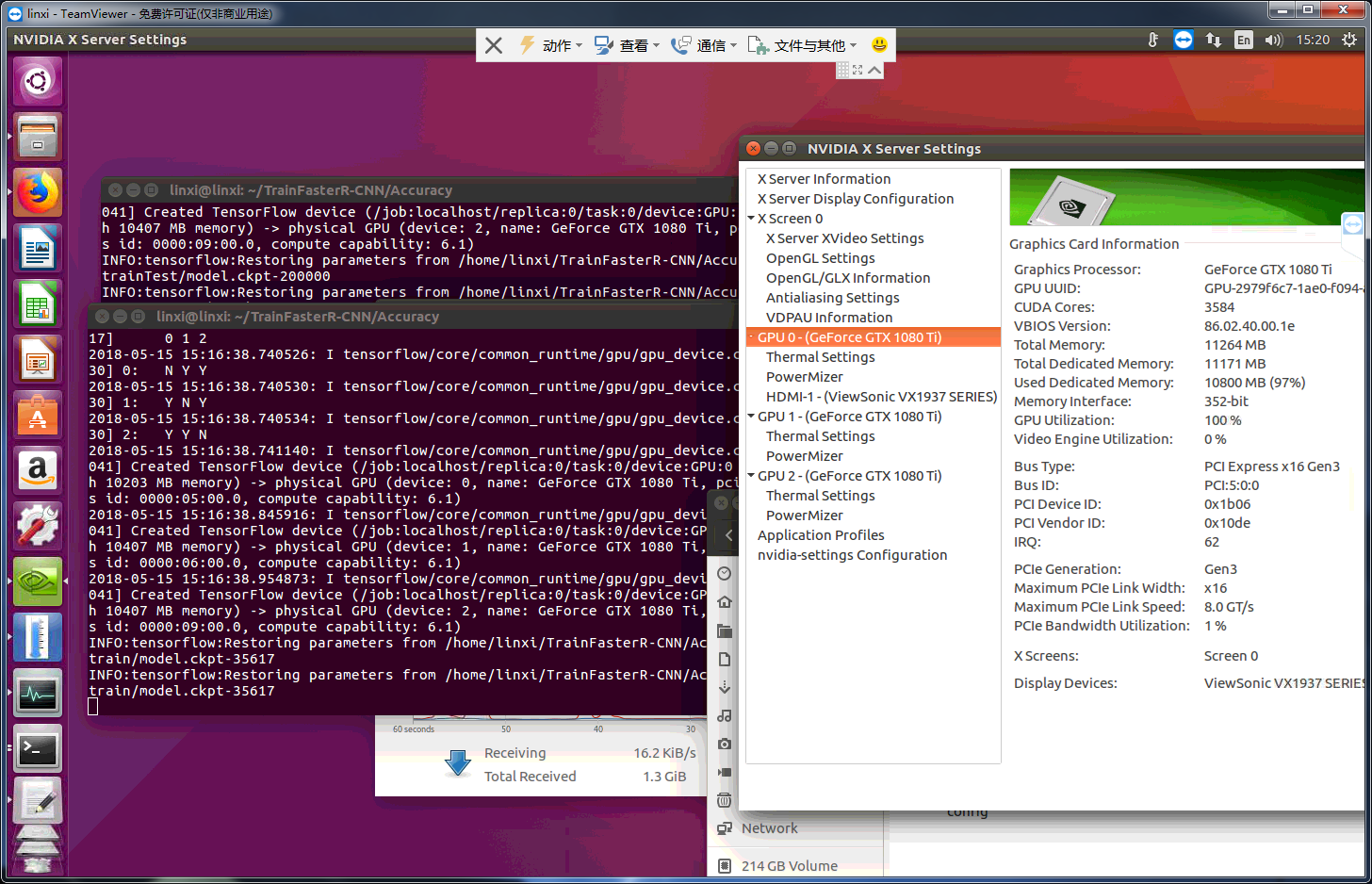1372x884 pixels.
Task: Open the TeamViewer indicator in top panel
Action: tap(1184, 40)
